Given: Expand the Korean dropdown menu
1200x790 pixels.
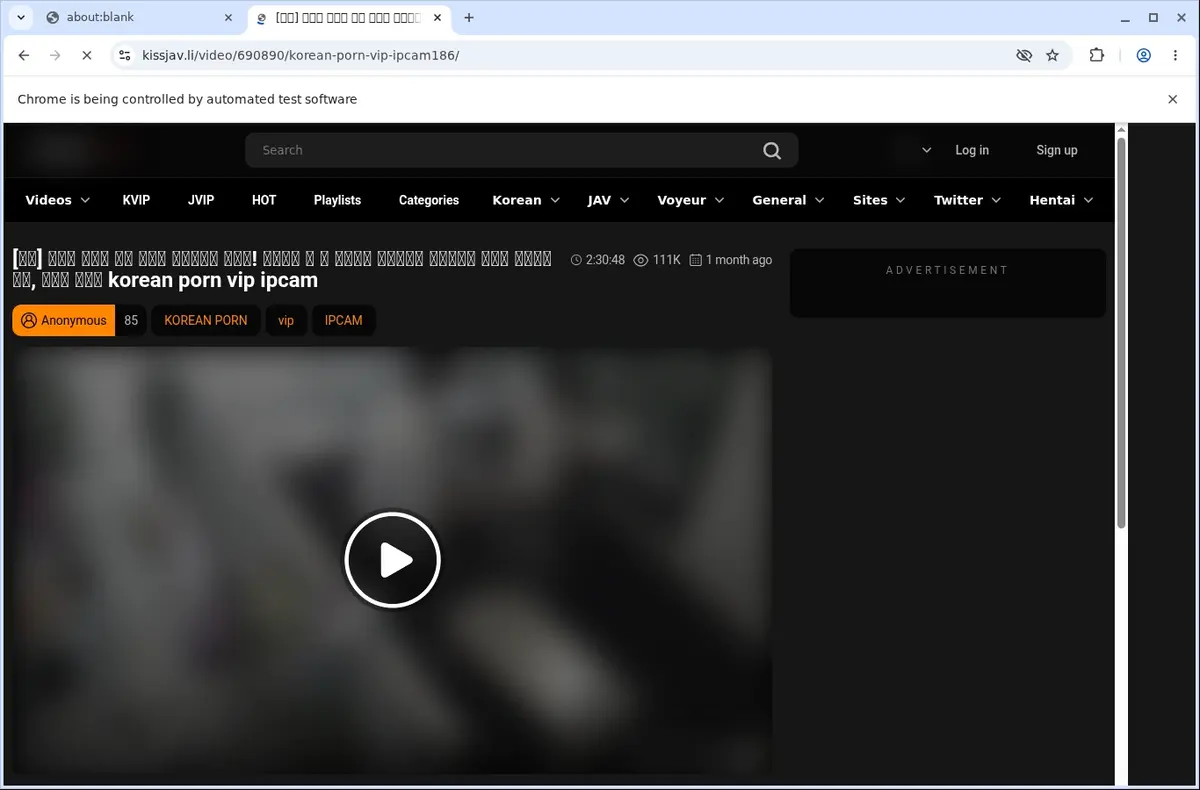Looking at the screenshot, I should pyautogui.click(x=526, y=200).
